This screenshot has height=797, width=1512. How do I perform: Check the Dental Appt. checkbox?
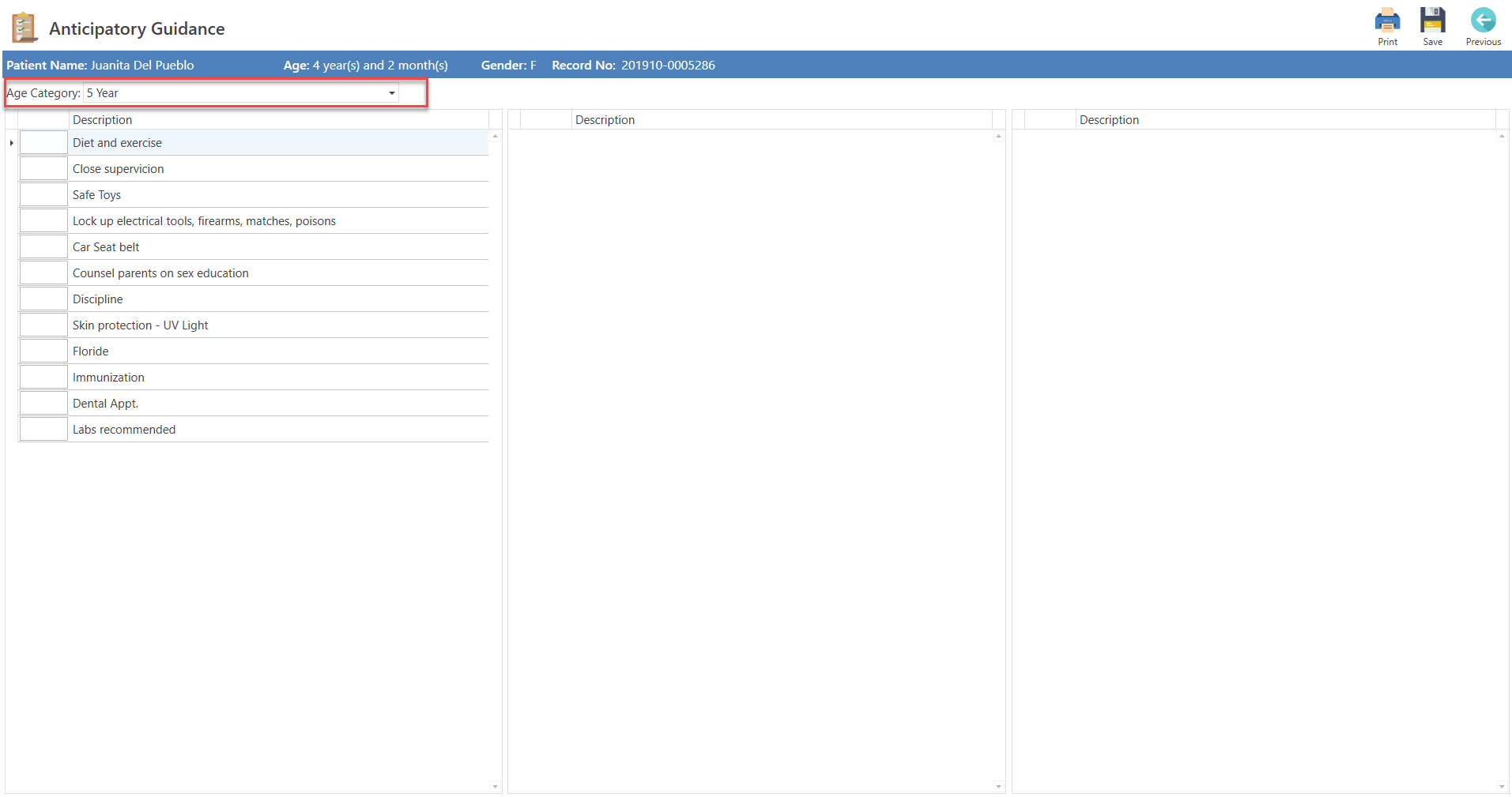point(43,404)
